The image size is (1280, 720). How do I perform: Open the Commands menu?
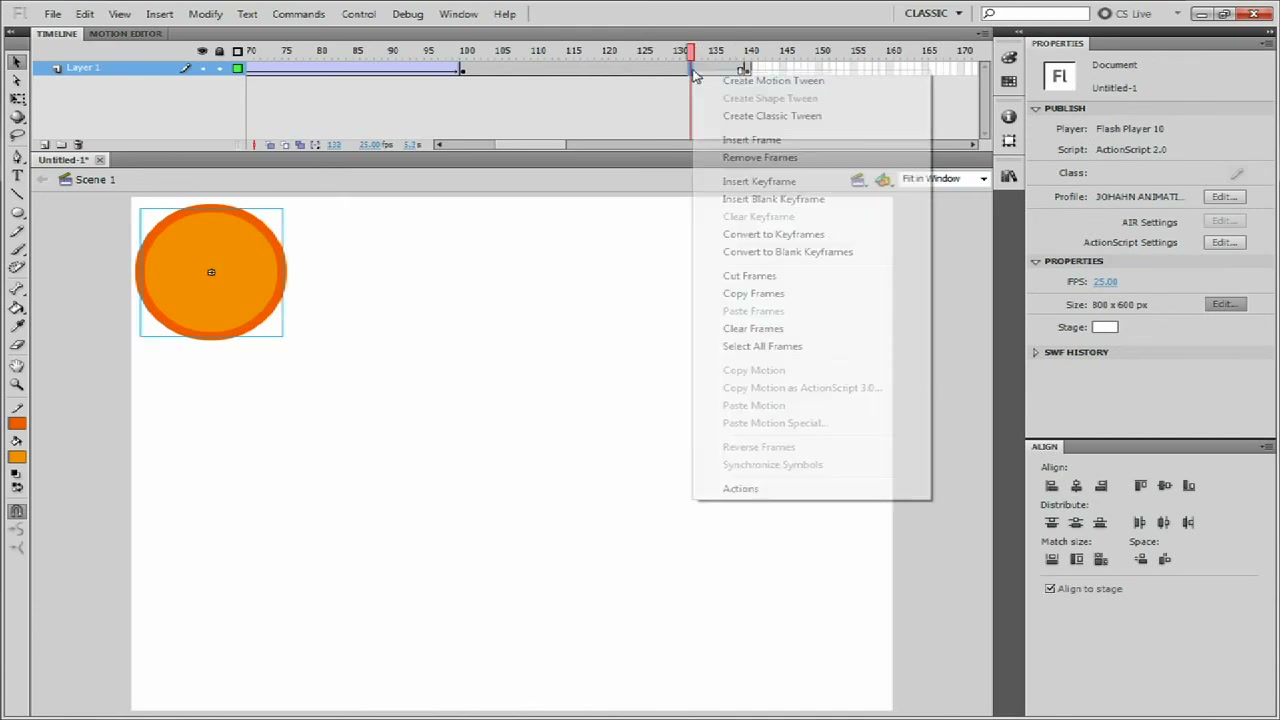(x=298, y=14)
